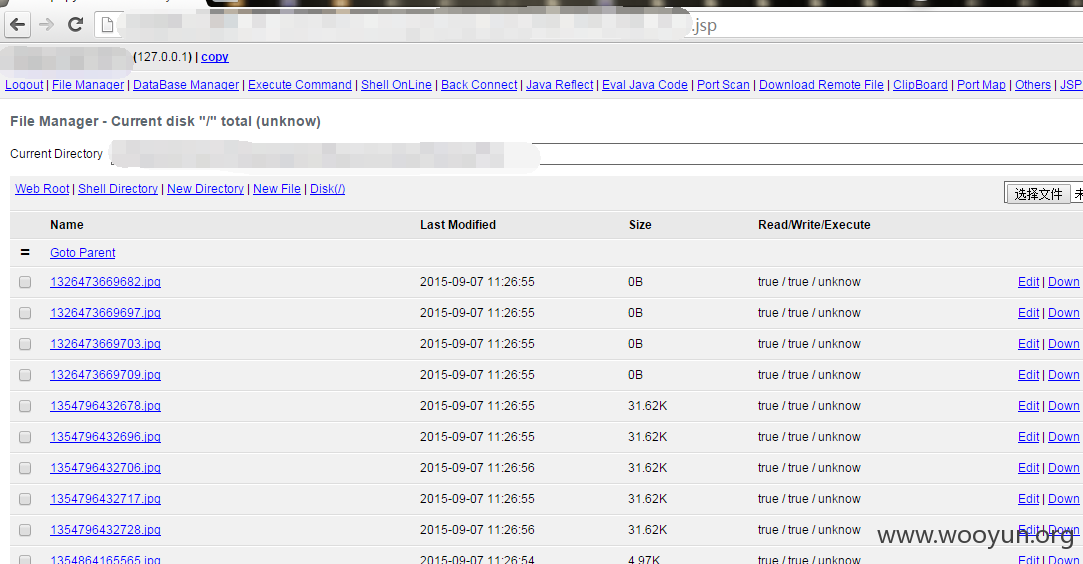Click Goto Parent link

[x=82, y=253]
